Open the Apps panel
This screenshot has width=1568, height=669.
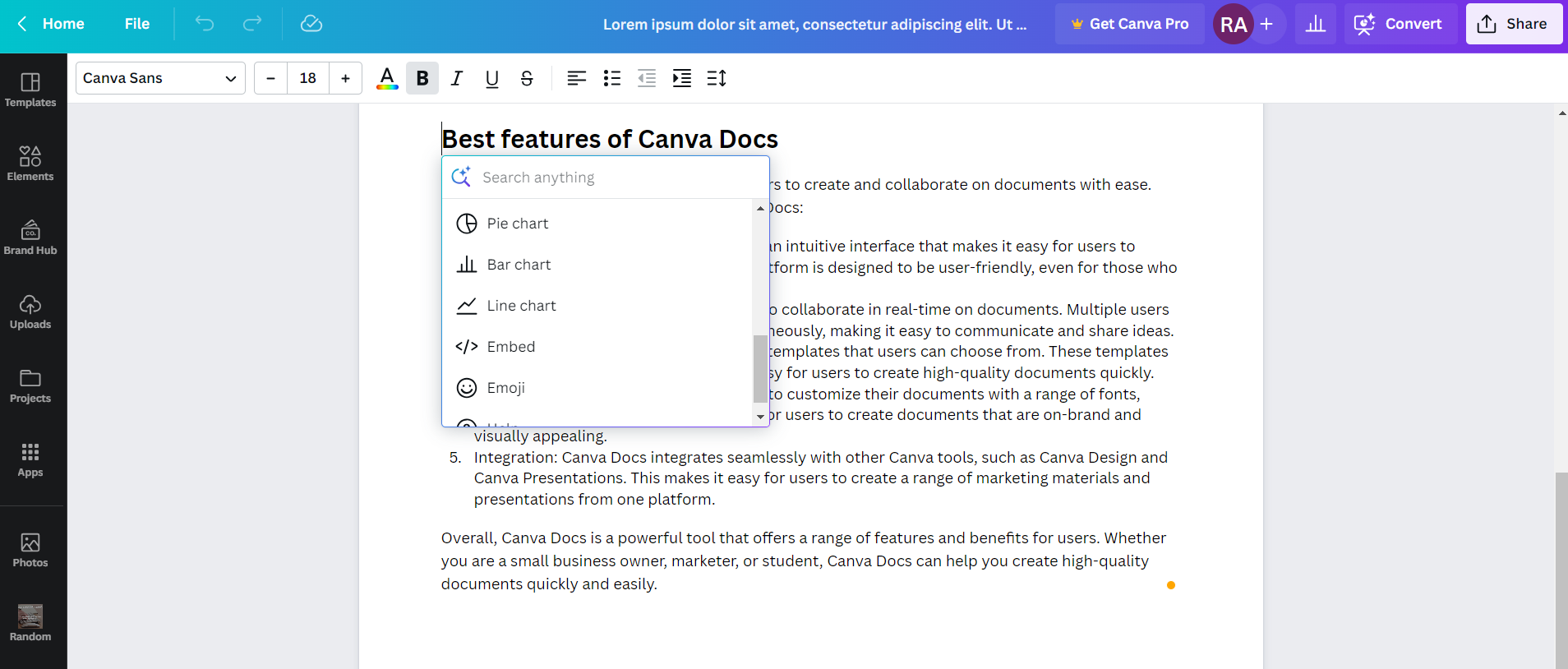click(x=30, y=460)
